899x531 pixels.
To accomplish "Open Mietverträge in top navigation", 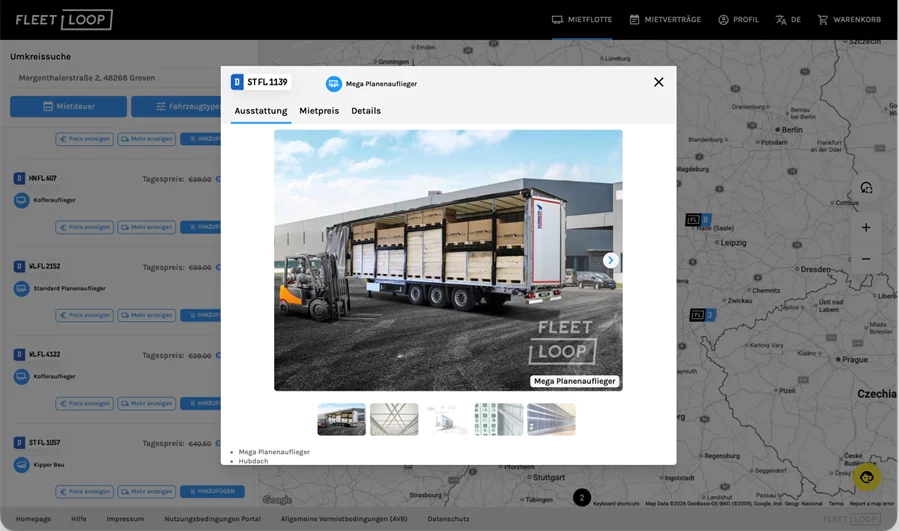I will point(665,19).
